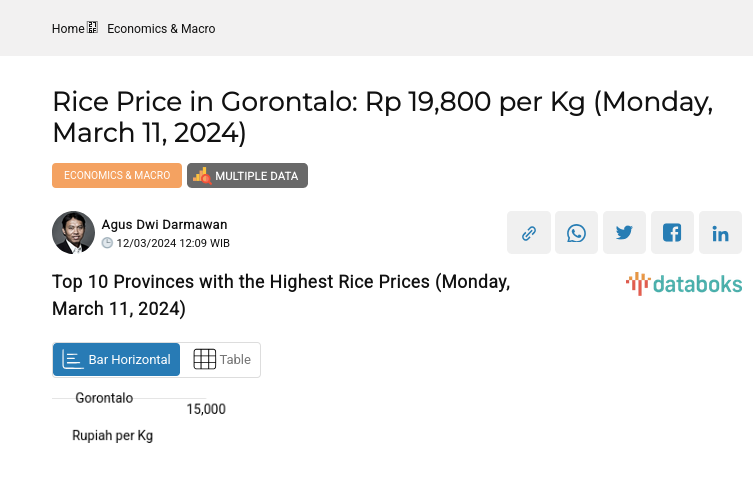Viewport: 753px width, 498px height.
Task: Share the article via WhatsApp
Action: (576, 233)
